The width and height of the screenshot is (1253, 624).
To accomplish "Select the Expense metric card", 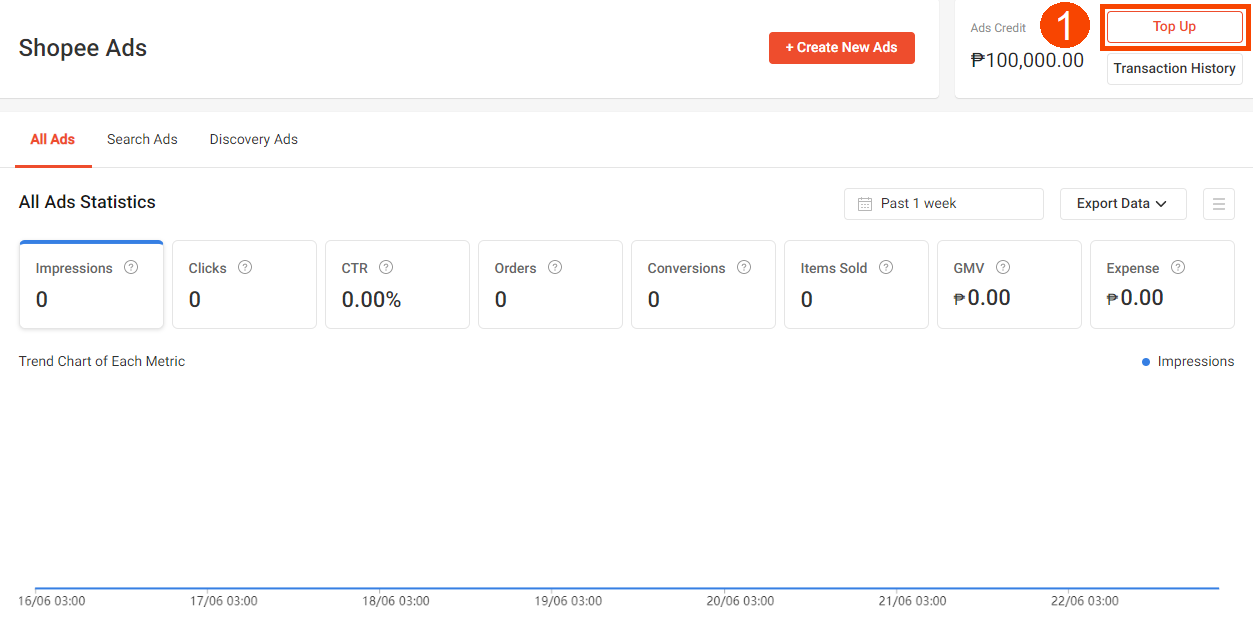I will point(1163,285).
